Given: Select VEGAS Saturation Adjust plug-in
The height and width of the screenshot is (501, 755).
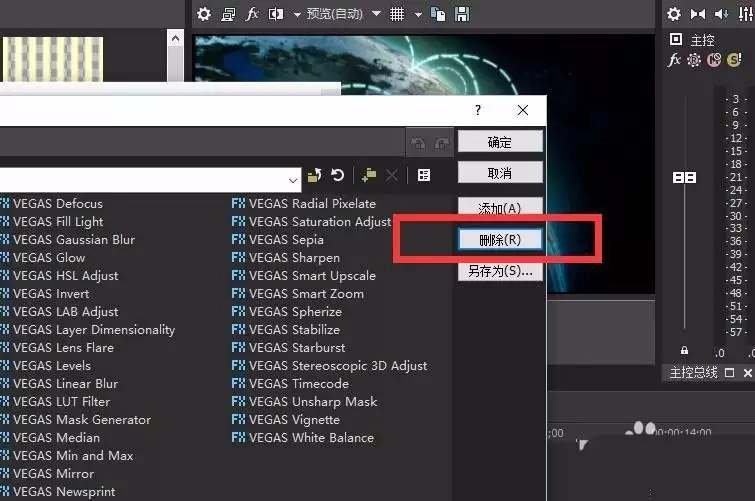Looking at the screenshot, I should (311, 222).
